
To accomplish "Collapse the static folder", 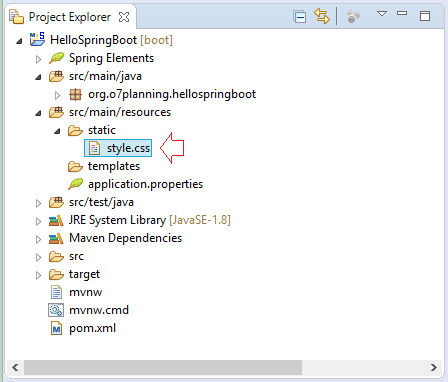I will click(57, 131).
